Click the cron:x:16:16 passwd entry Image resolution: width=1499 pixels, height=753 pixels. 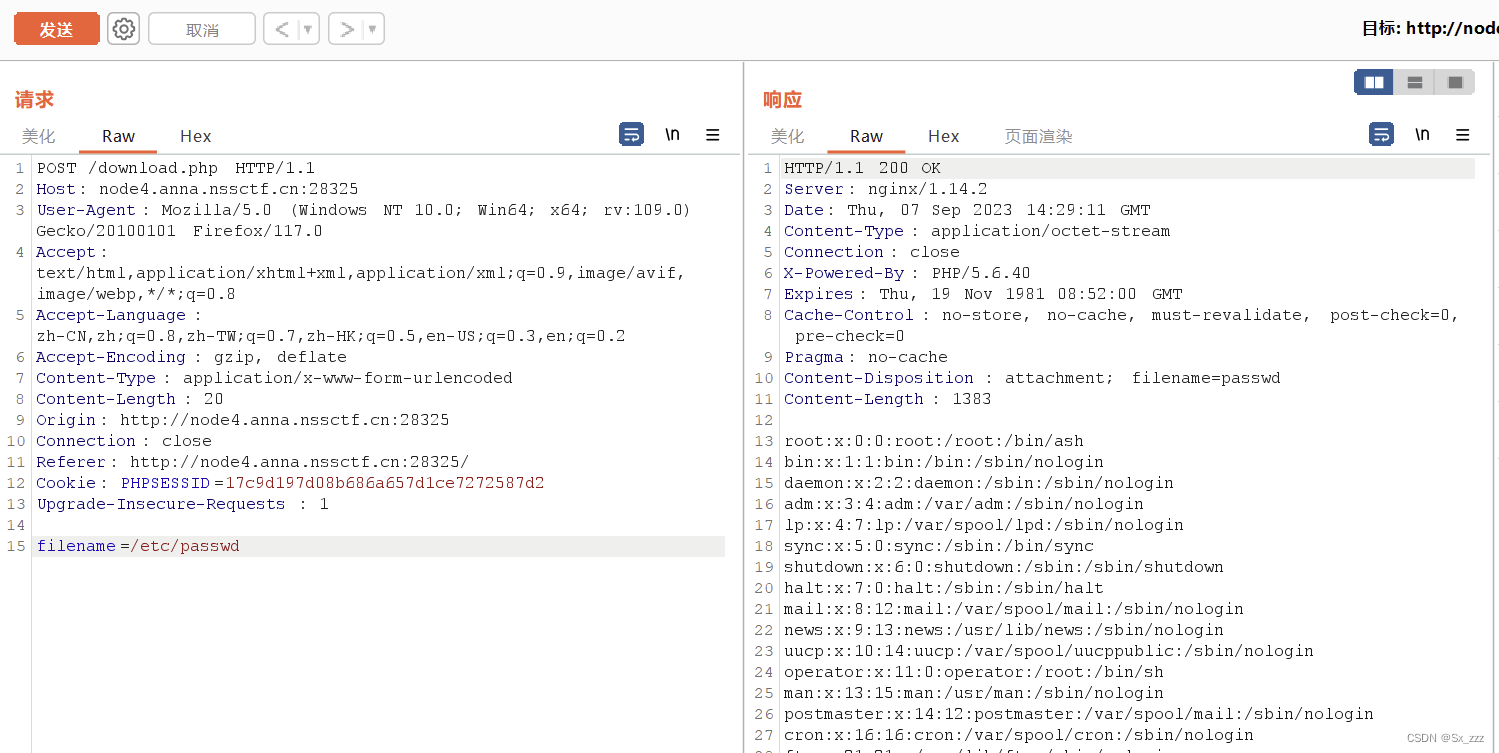coord(1019,735)
